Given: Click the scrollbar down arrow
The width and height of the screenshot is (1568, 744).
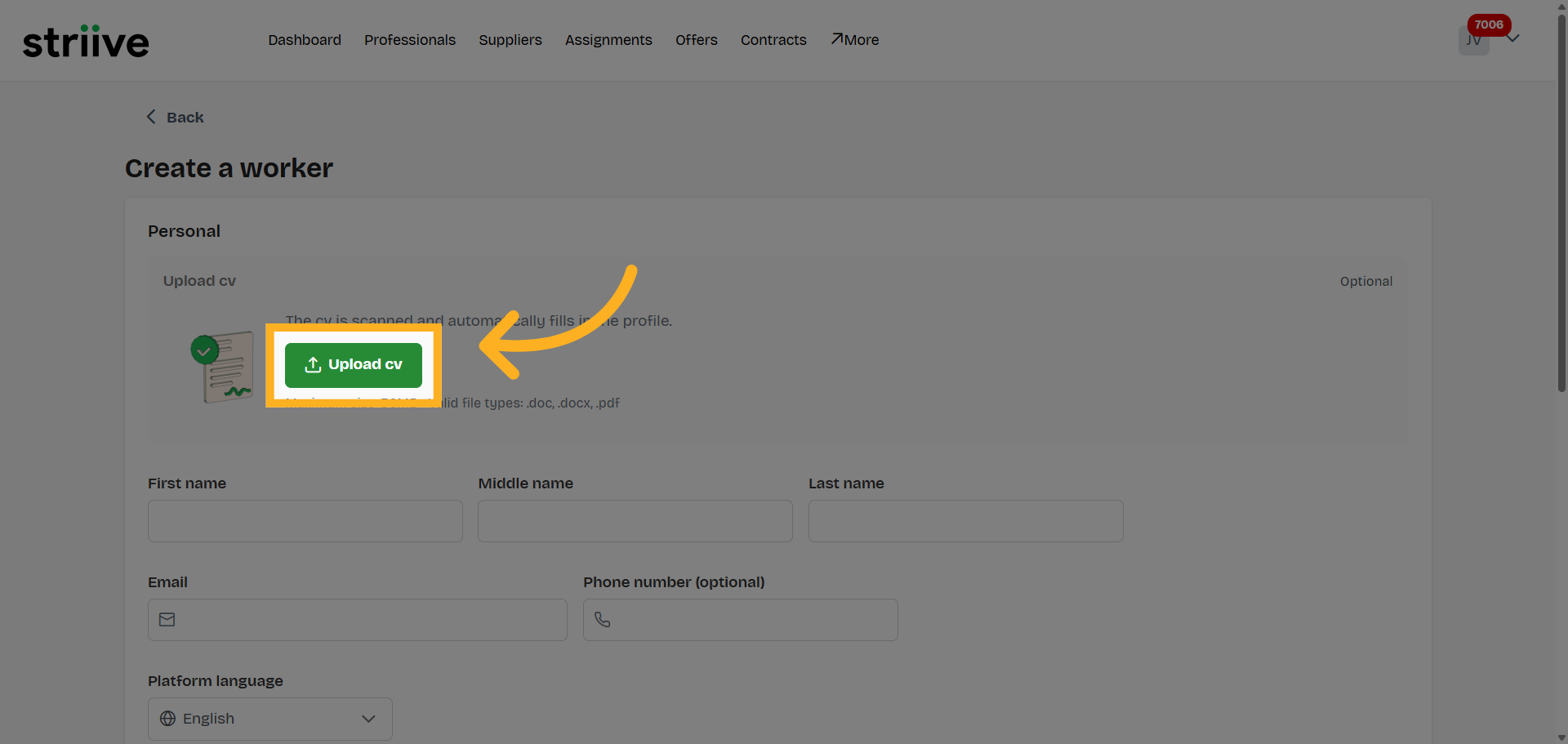Looking at the screenshot, I should [x=1561, y=737].
